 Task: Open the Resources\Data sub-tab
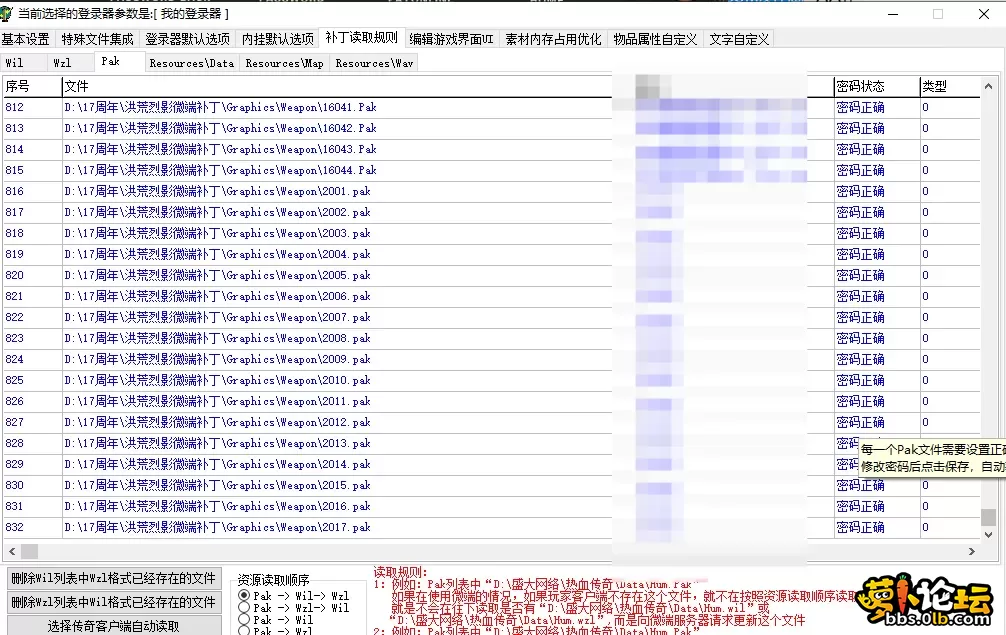point(192,63)
